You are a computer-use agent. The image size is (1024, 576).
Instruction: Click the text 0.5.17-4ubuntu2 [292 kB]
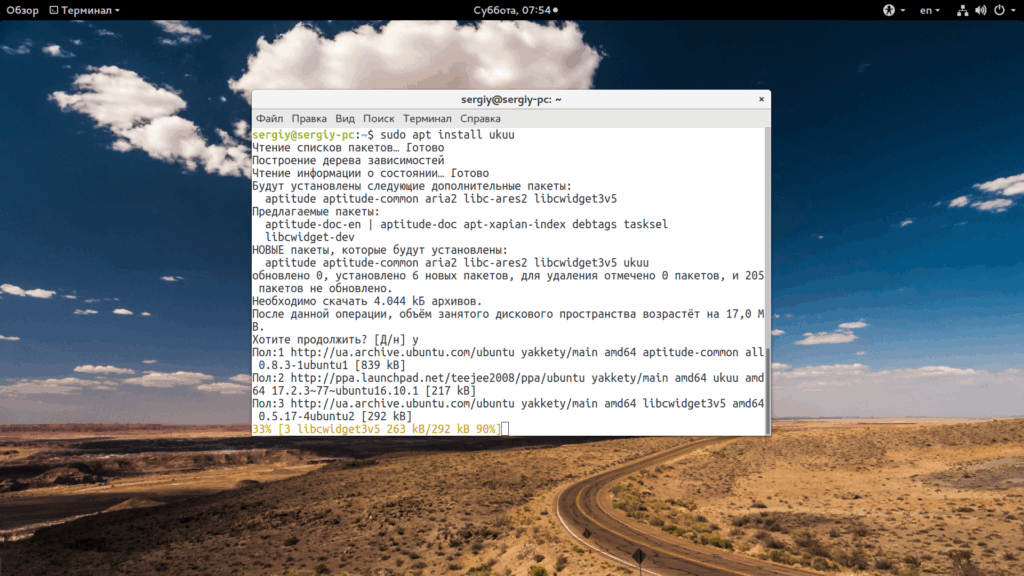click(335, 416)
